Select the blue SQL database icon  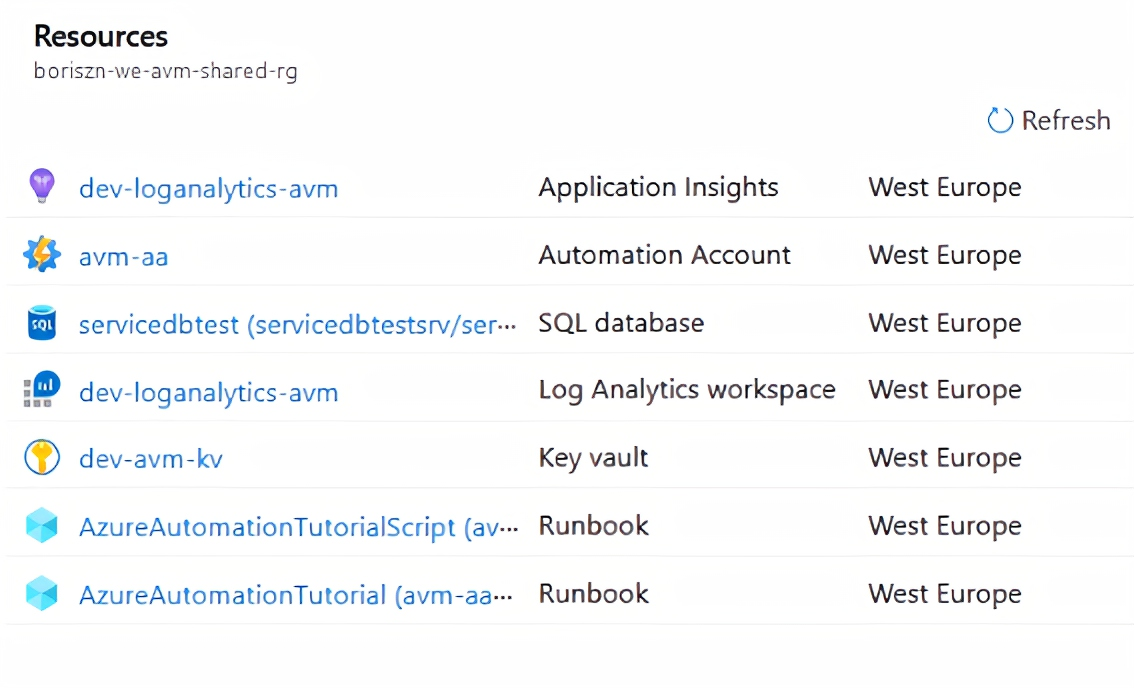(x=41, y=323)
